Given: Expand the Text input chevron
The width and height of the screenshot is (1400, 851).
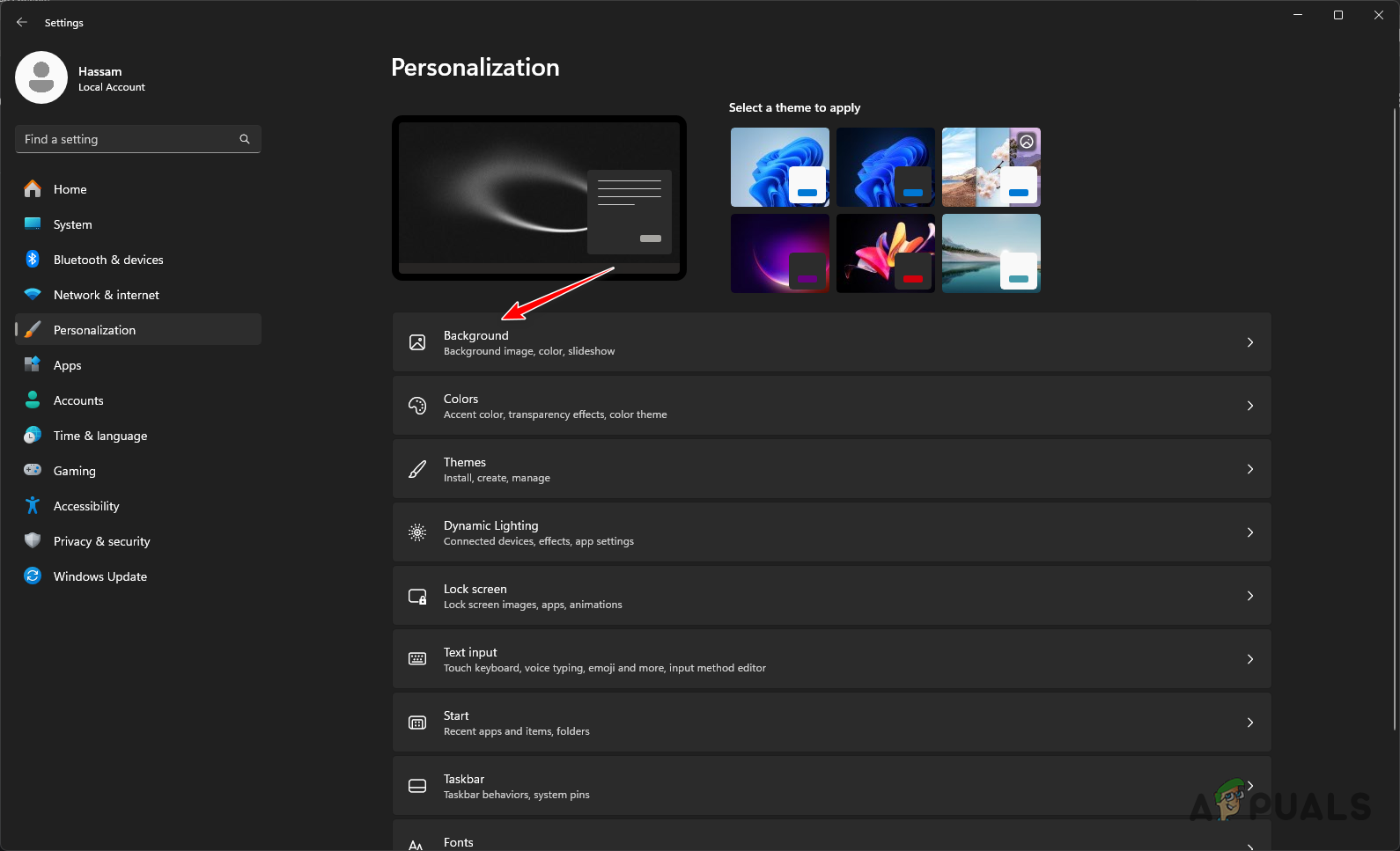Looking at the screenshot, I should 1250,659.
